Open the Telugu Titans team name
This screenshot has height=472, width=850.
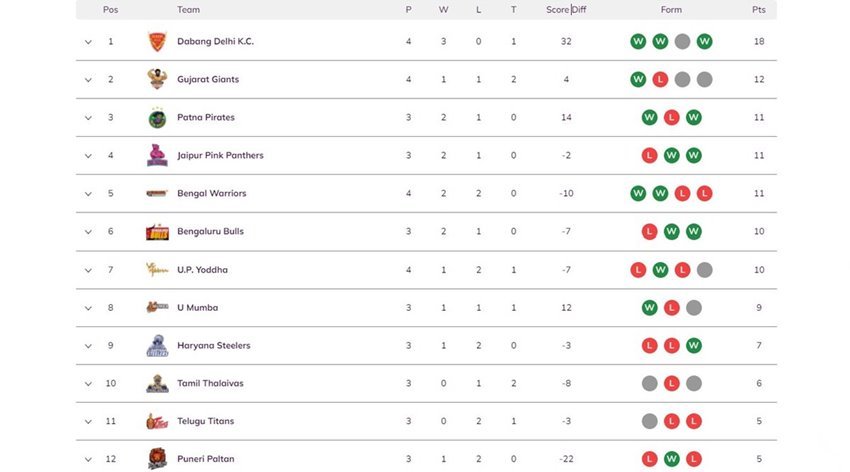point(206,422)
